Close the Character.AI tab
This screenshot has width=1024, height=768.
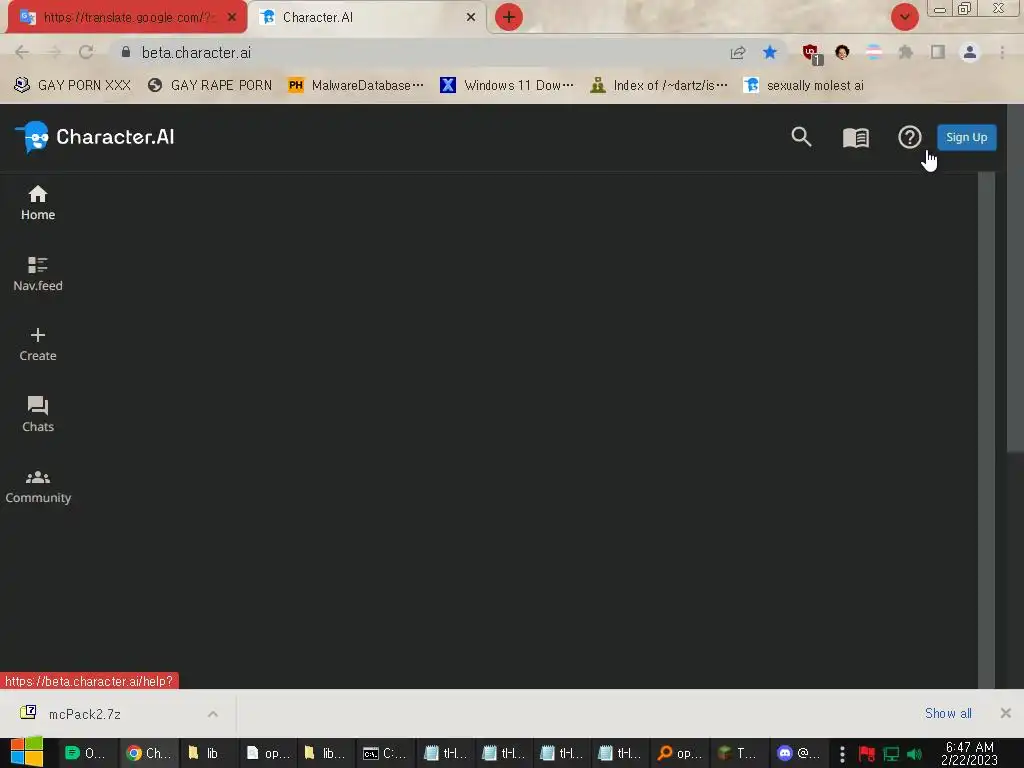click(x=471, y=17)
